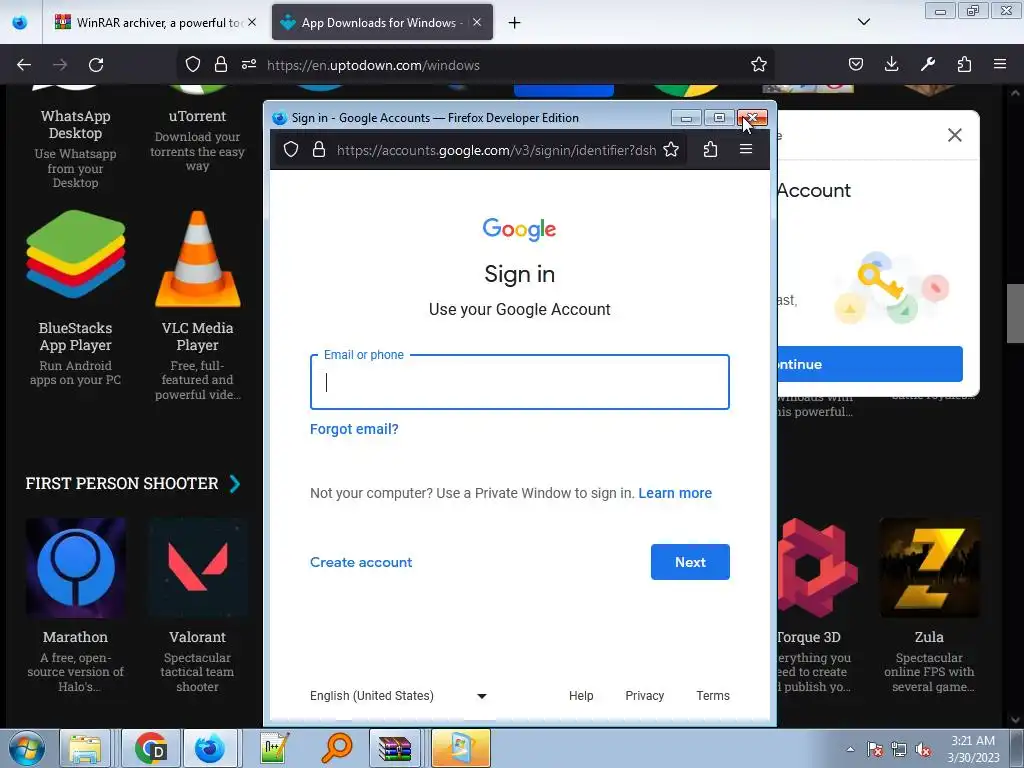
Task: Open the Torque 3D thumbnail
Action: [x=817, y=568]
